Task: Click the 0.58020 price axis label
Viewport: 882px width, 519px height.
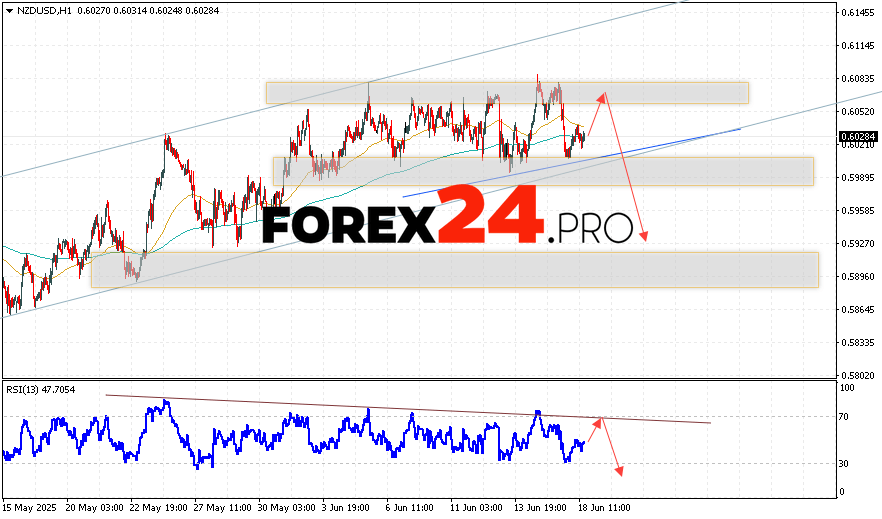Action: click(858, 375)
